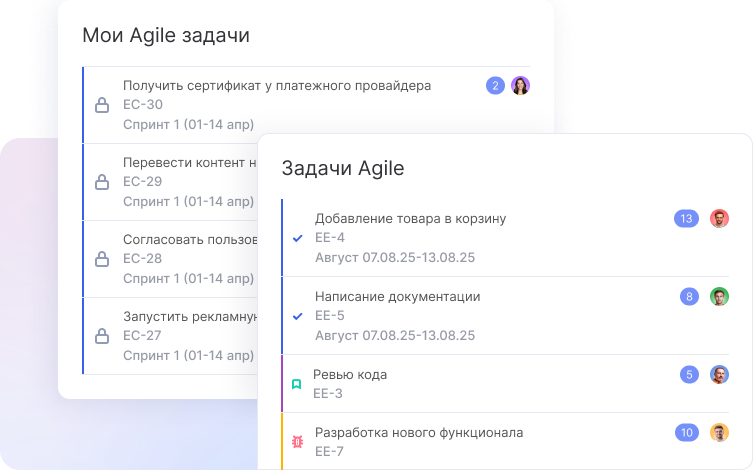Open assignee avatar on Добавление товара в корзину

719,218
